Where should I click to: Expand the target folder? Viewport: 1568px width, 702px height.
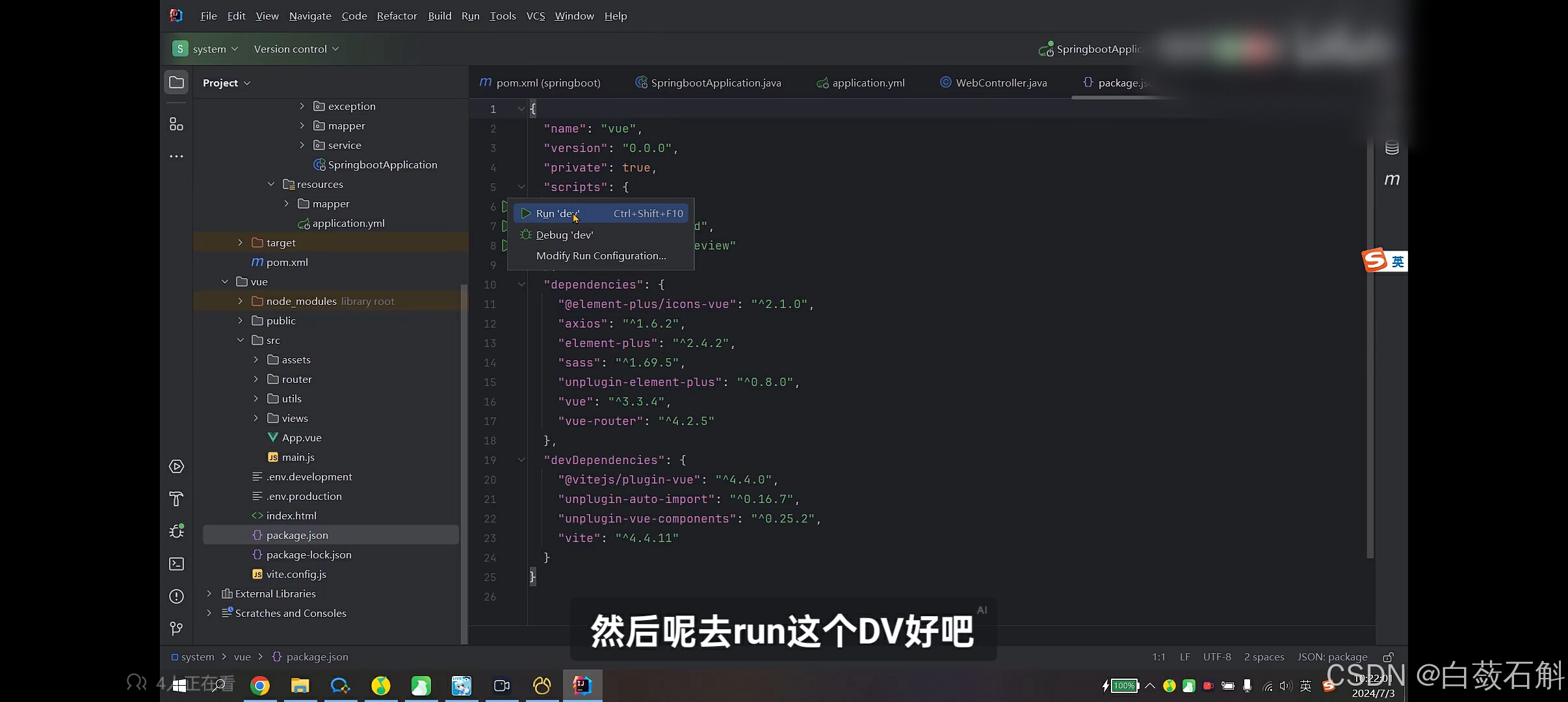(240, 242)
